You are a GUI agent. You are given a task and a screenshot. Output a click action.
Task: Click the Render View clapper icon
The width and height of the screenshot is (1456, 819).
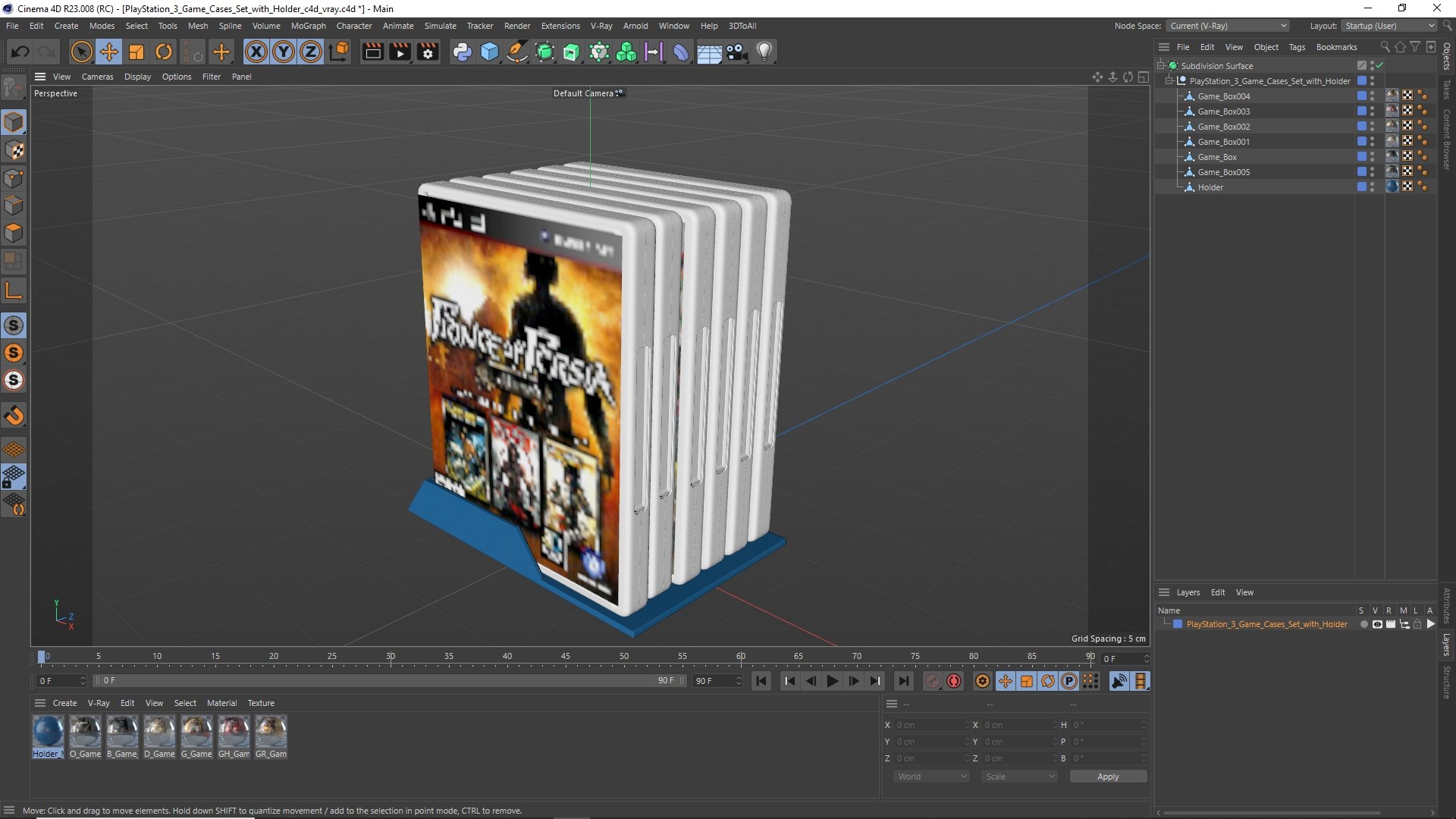(372, 52)
